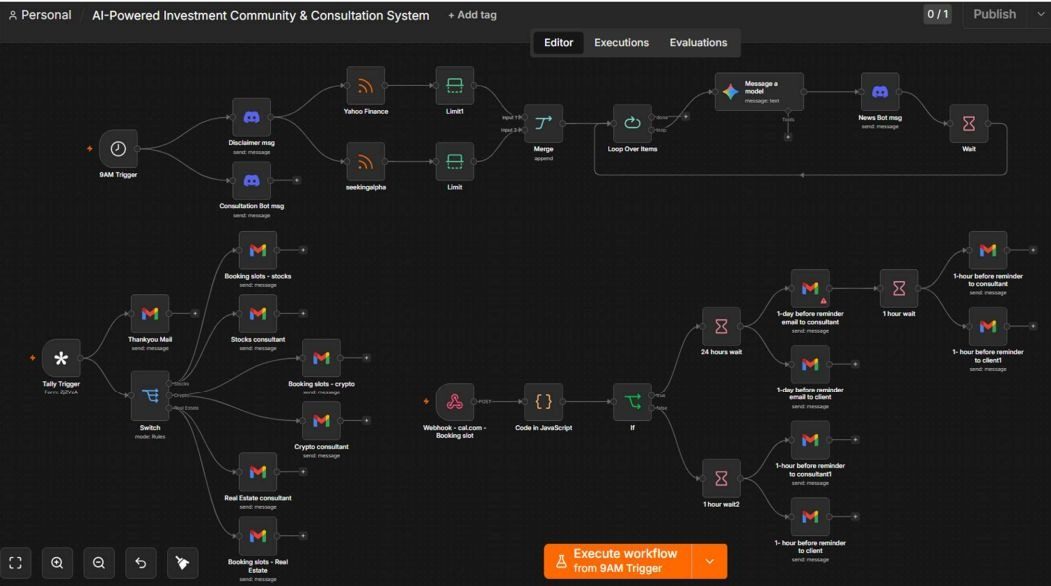Open the Loop Over Items node
The image size is (1051, 586).
tap(632, 123)
